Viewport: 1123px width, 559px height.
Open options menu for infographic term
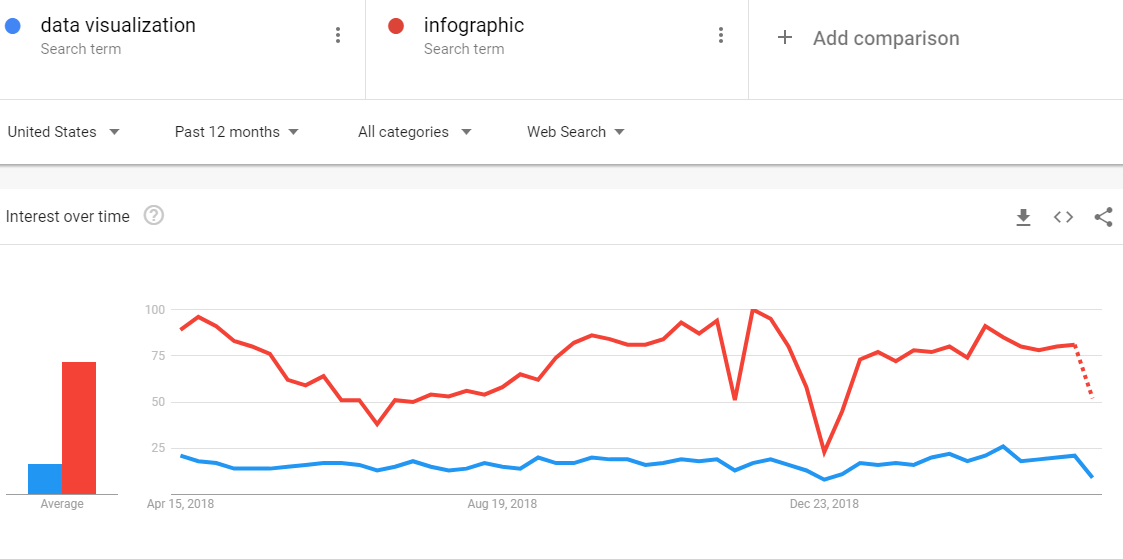(x=721, y=35)
